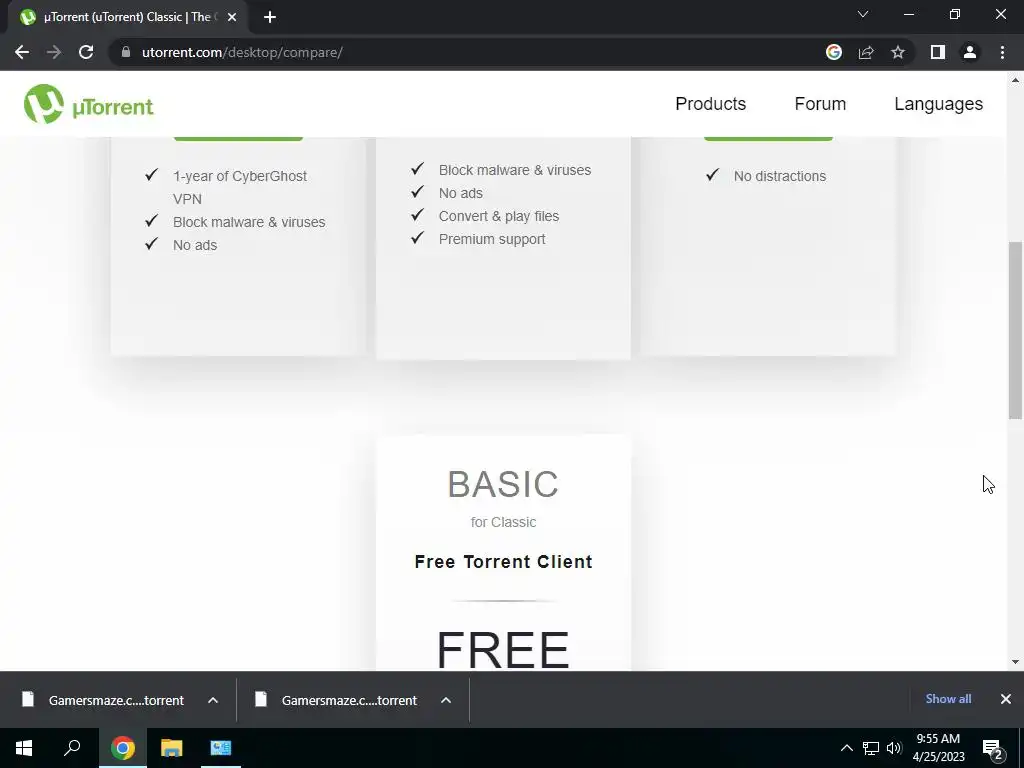Image resolution: width=1024 pixels, height=768 pixels.
Task: Expand options for first Gamersmaze torrent
Action: (213, 700)
